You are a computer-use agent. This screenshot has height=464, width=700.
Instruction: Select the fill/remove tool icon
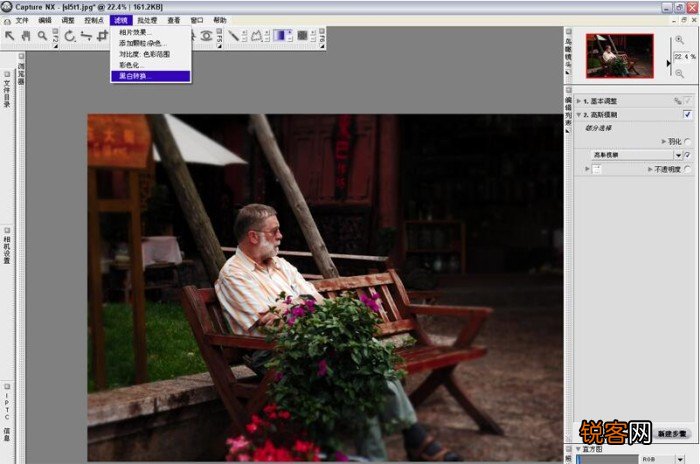[x=302, y=36]
